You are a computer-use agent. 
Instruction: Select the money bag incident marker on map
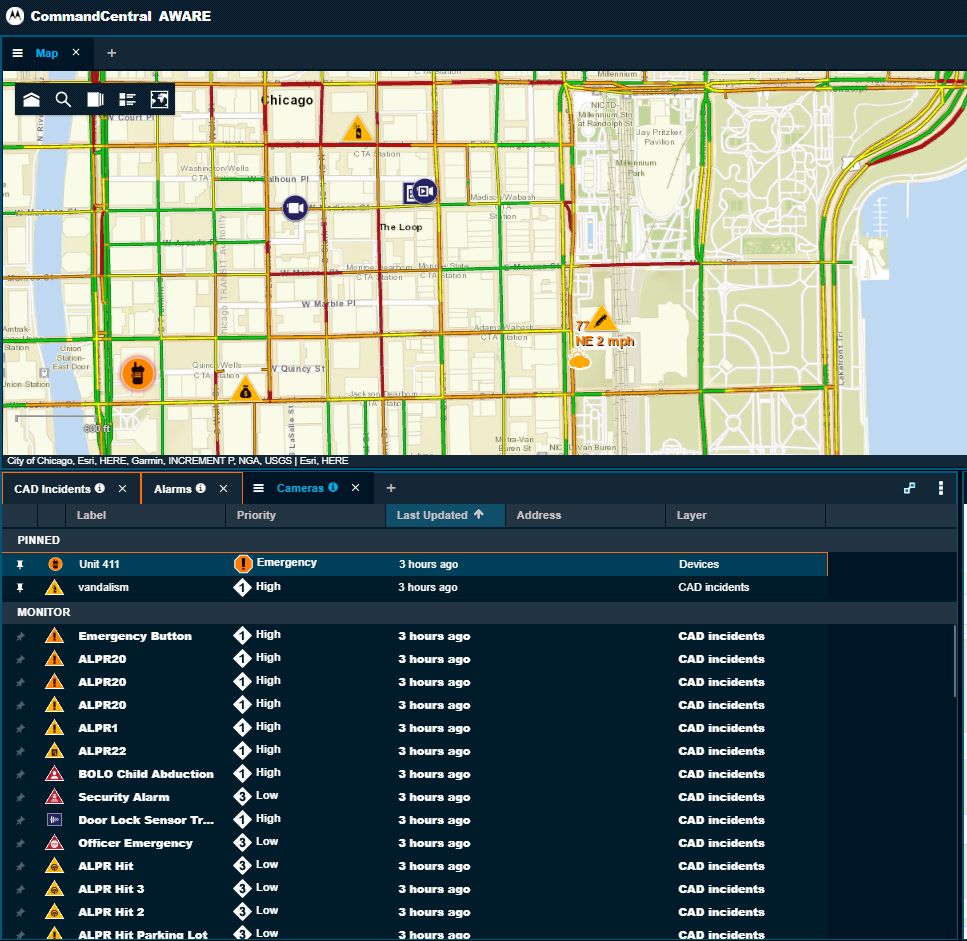pos(245,389)
